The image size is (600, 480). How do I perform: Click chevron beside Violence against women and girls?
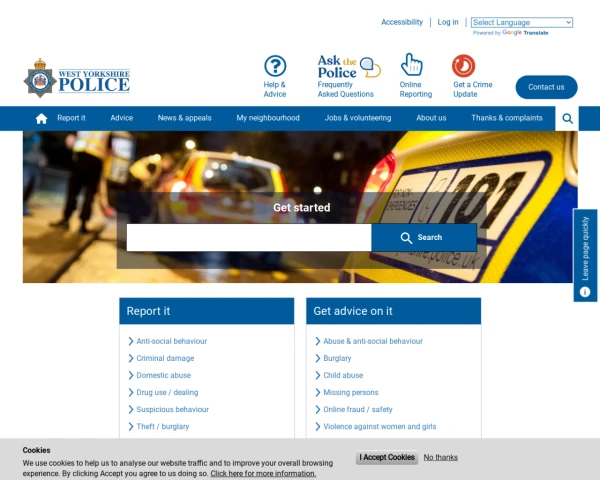[x=318, y=426]
